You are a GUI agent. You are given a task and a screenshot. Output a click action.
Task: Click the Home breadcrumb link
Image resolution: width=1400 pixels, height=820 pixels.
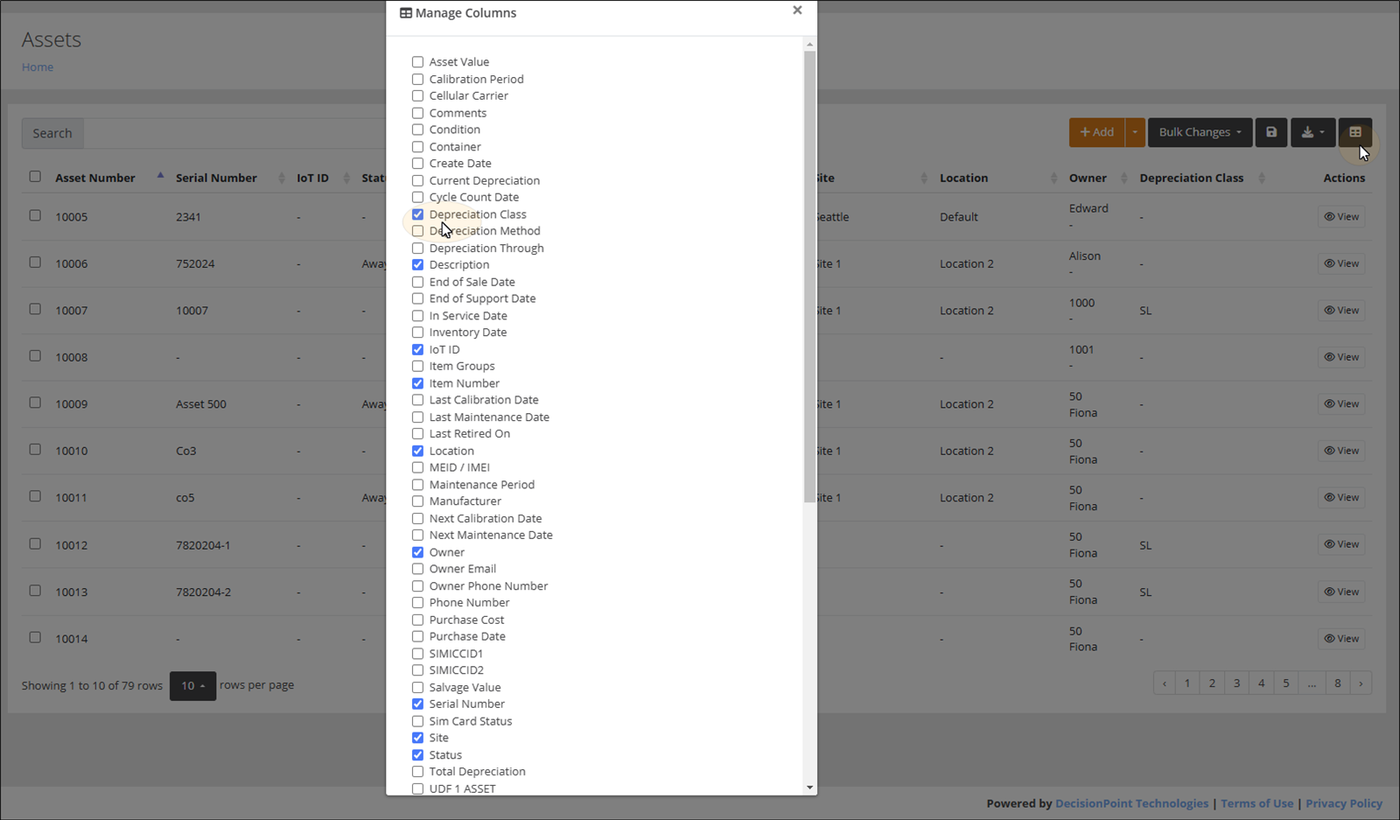(37, 67)
